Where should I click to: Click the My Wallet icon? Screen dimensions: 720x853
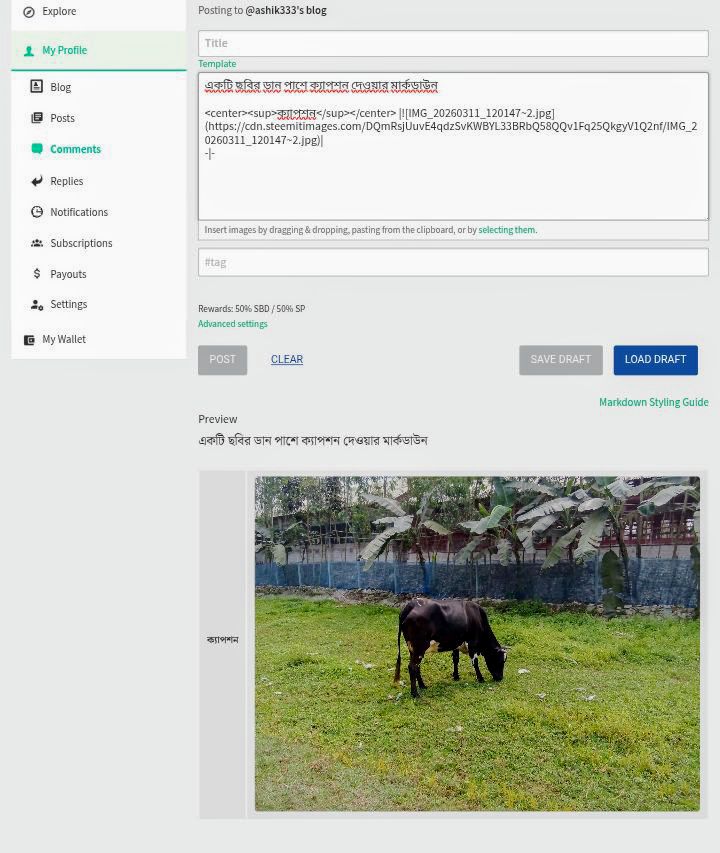pos(29,340)
